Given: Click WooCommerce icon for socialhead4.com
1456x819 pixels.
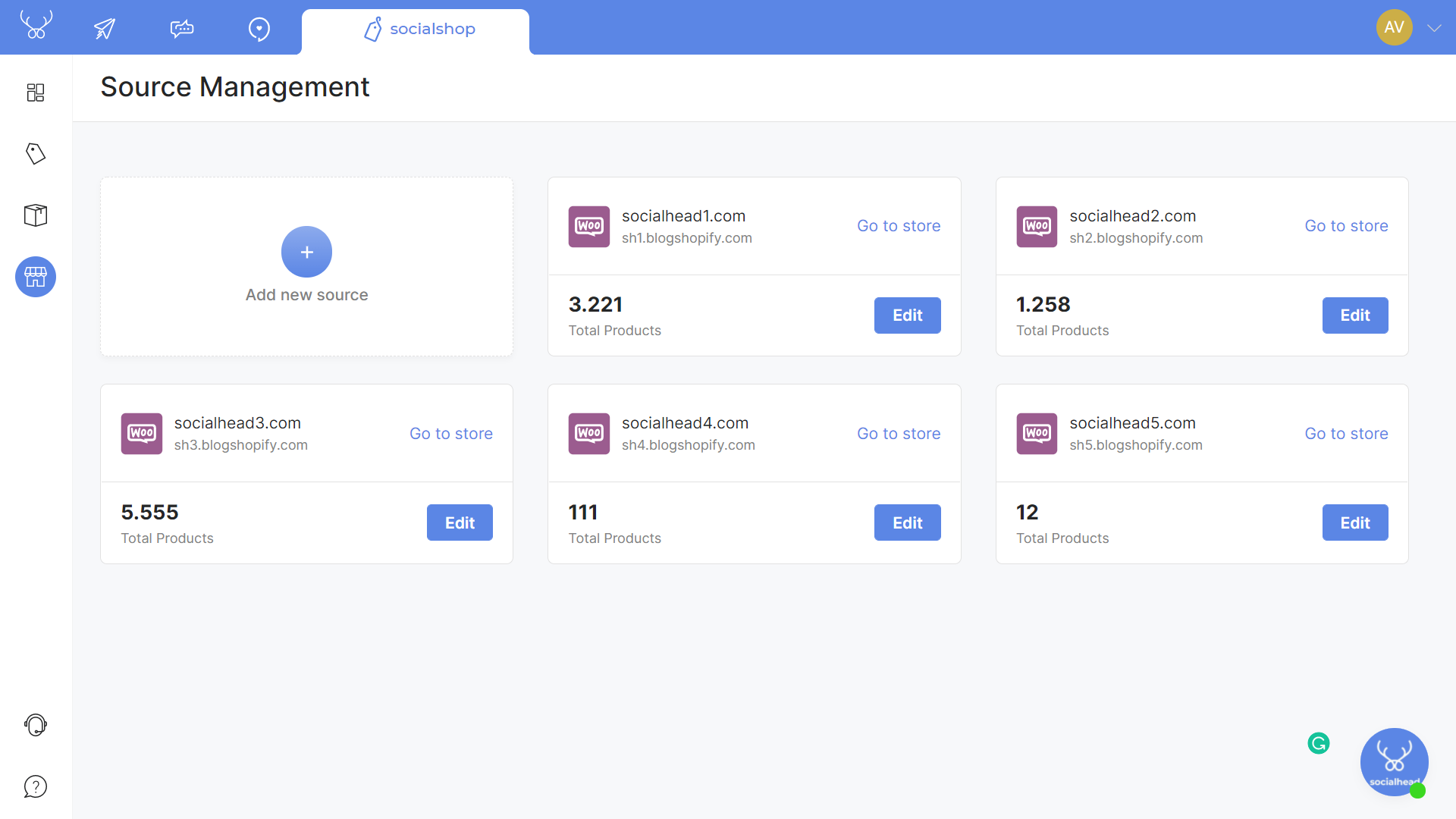Looking at the screenshot, I should [589, 434].
